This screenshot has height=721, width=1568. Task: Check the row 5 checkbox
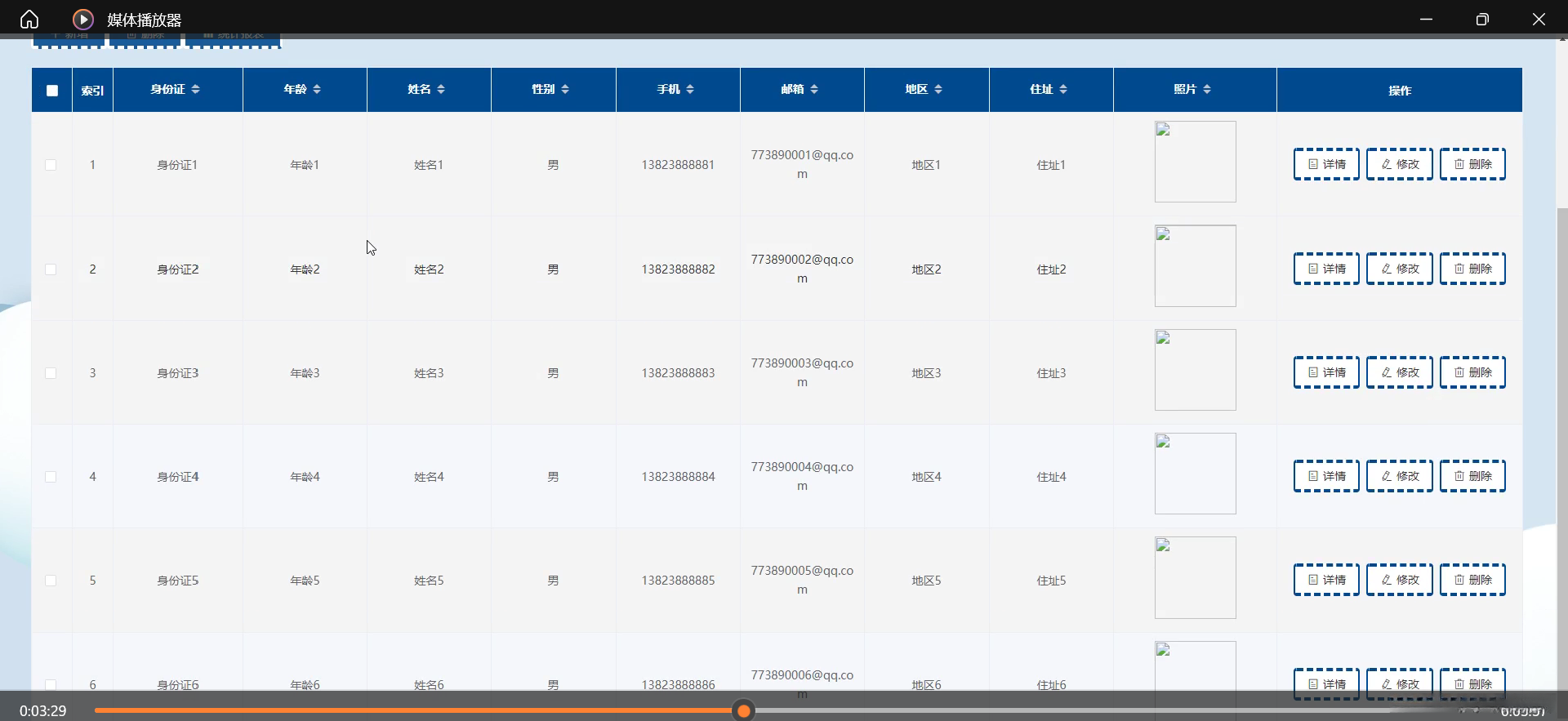[x=51, y=581]
